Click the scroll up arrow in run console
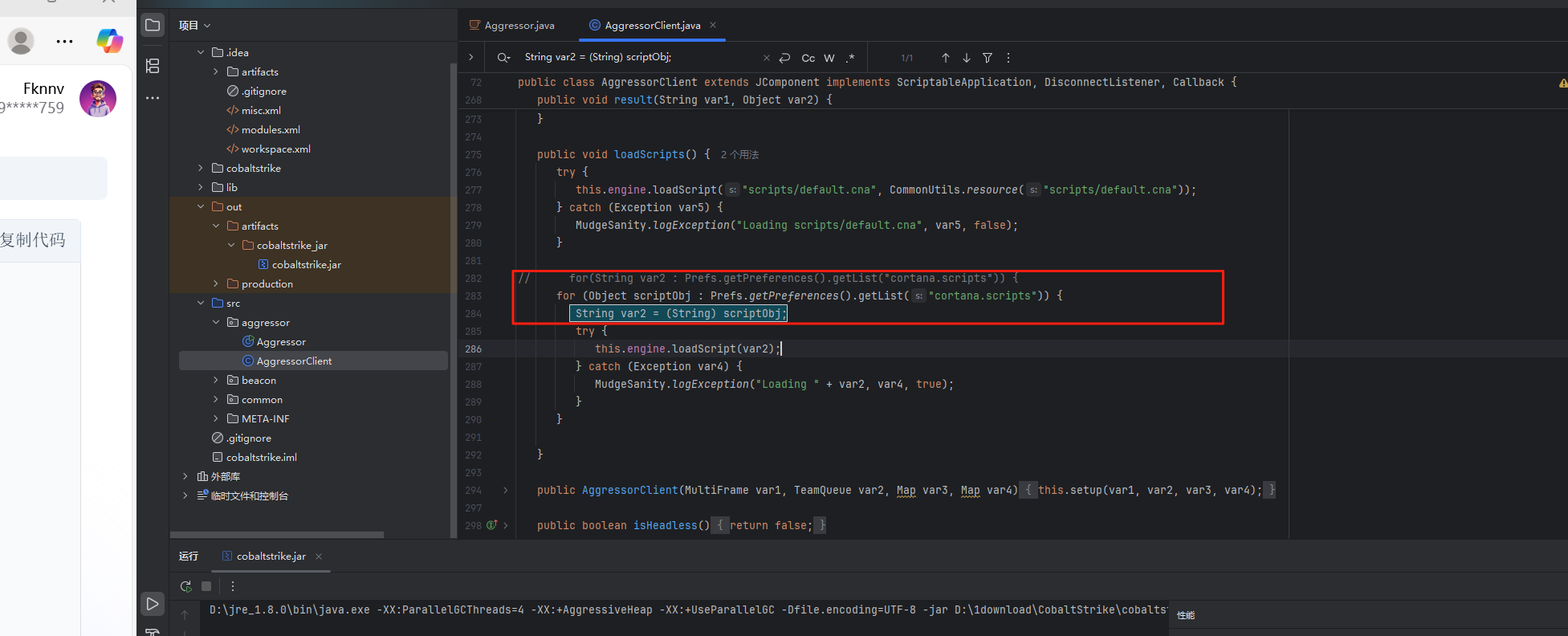Viewport: 1568px width, 636px height. 185,615
